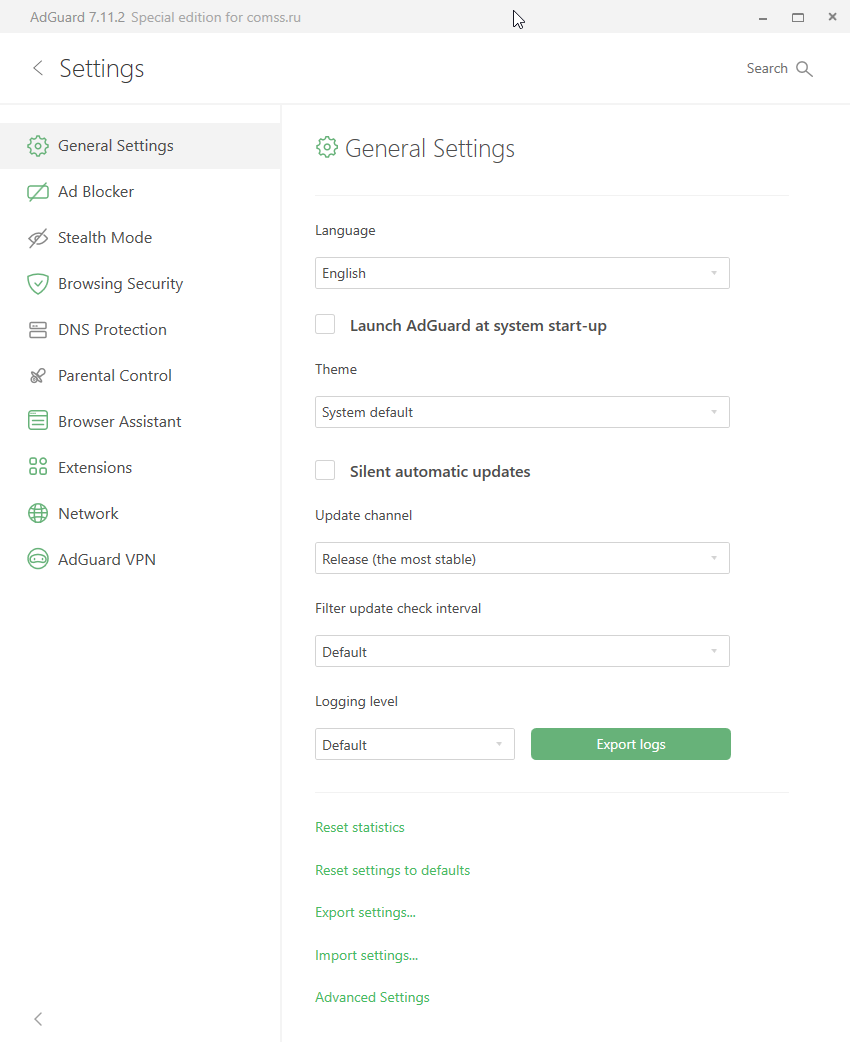Check Silent automatic updates box
The width and height of the screenshot is (850, 1042).
click(x=325, y=471)
